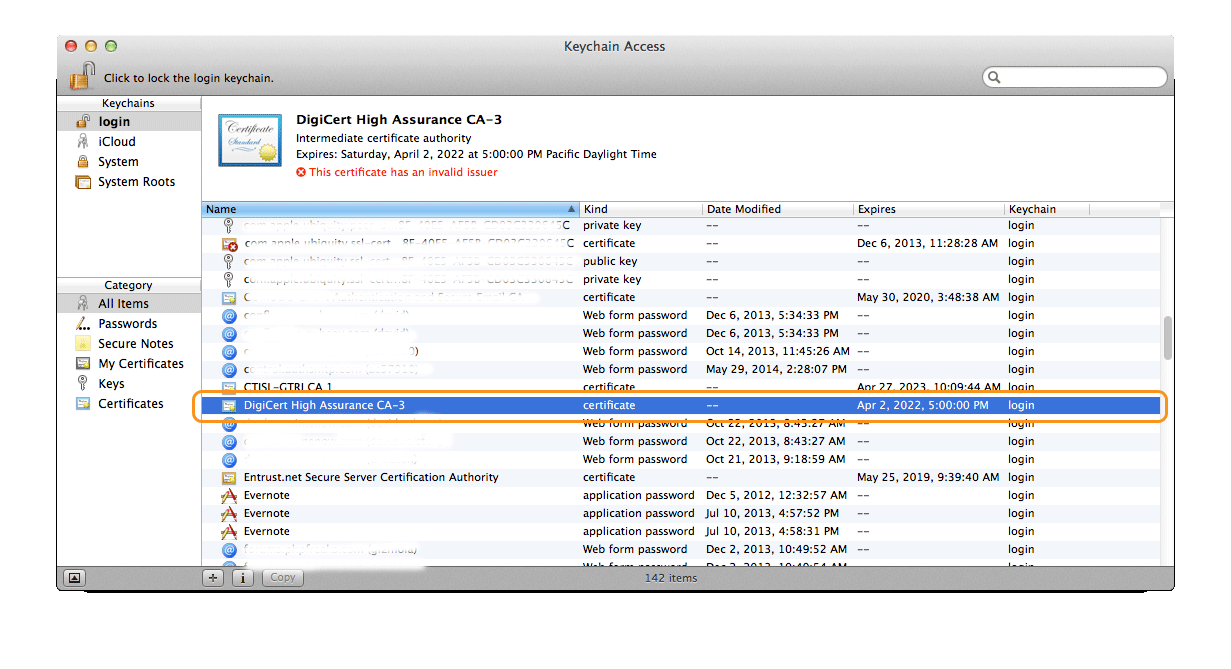This screenshot has height=669, width=1231.
Task: Select the System keychain padlock icon
Action: (83, 161)
